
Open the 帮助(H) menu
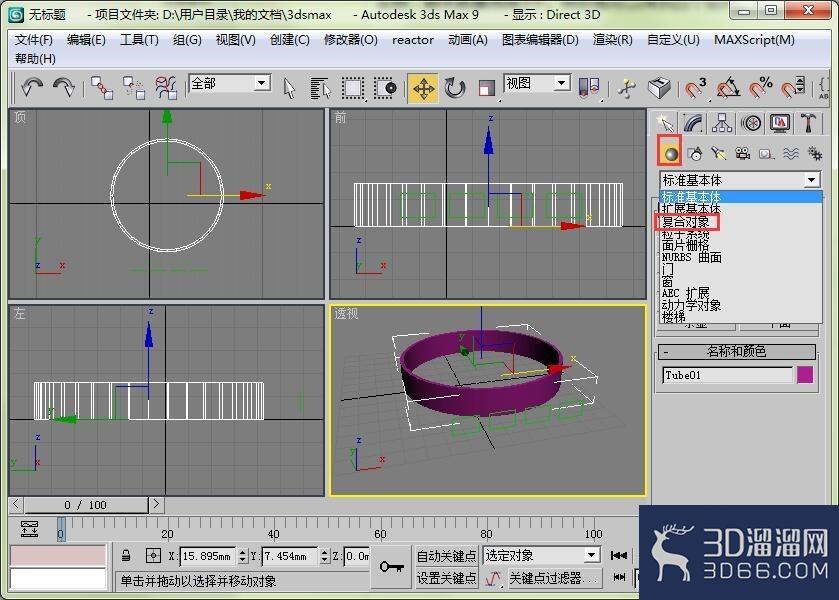pyautogui.click(x=35, y=58)
